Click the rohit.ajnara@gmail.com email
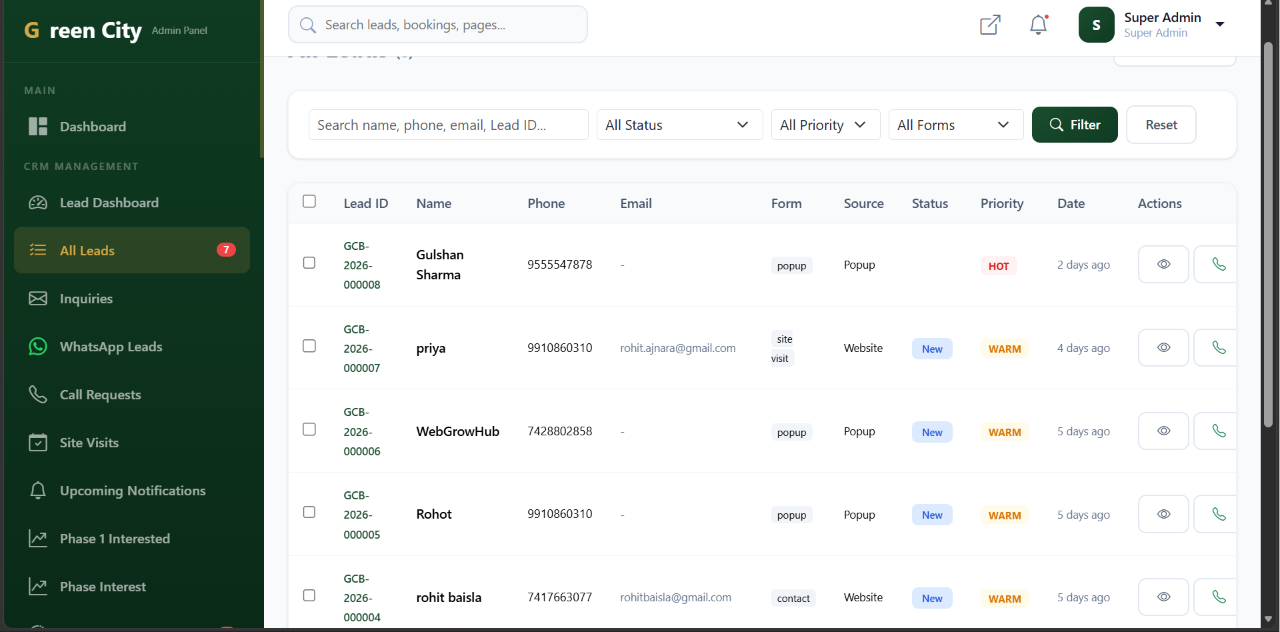Screen dimensions: 1280x632 [678, 348]
